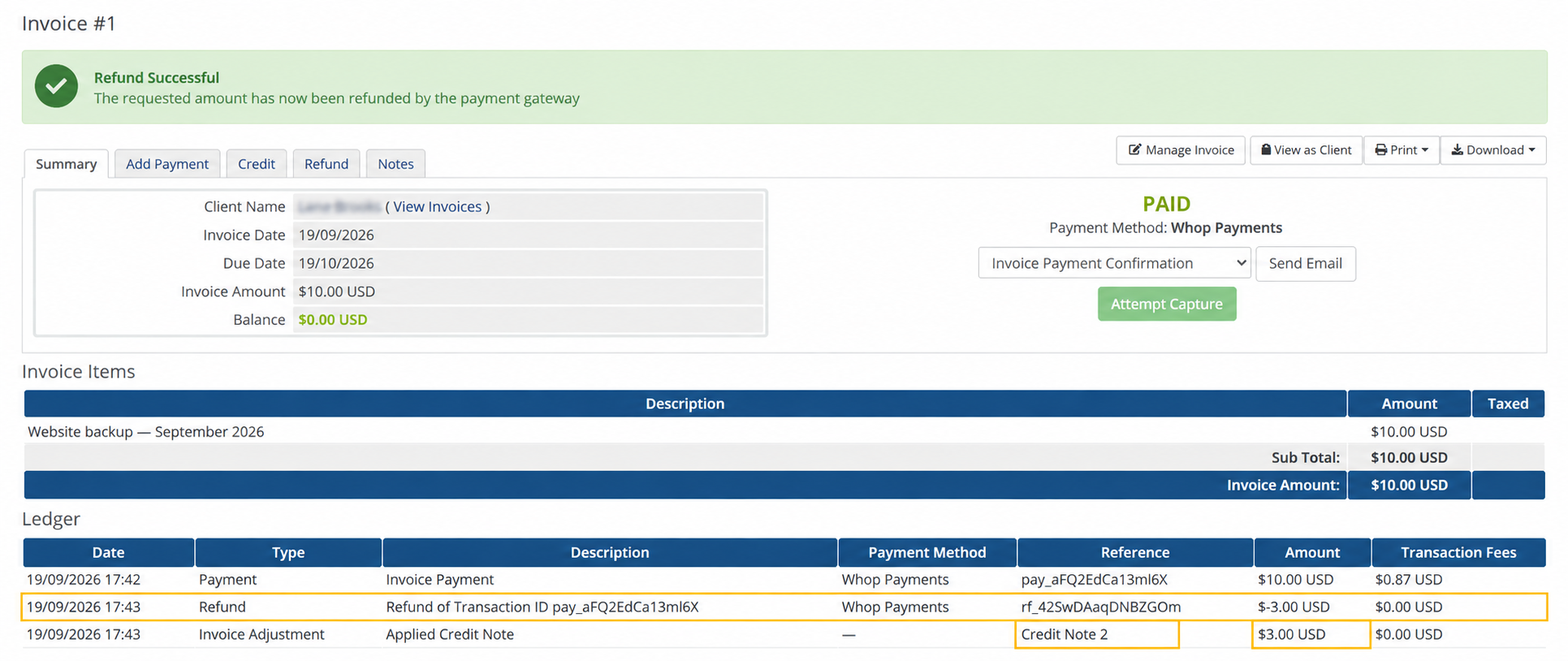This screenshot has height=661, width=1568.
Task: Click the Send Email button
Action: (1306, 263)
